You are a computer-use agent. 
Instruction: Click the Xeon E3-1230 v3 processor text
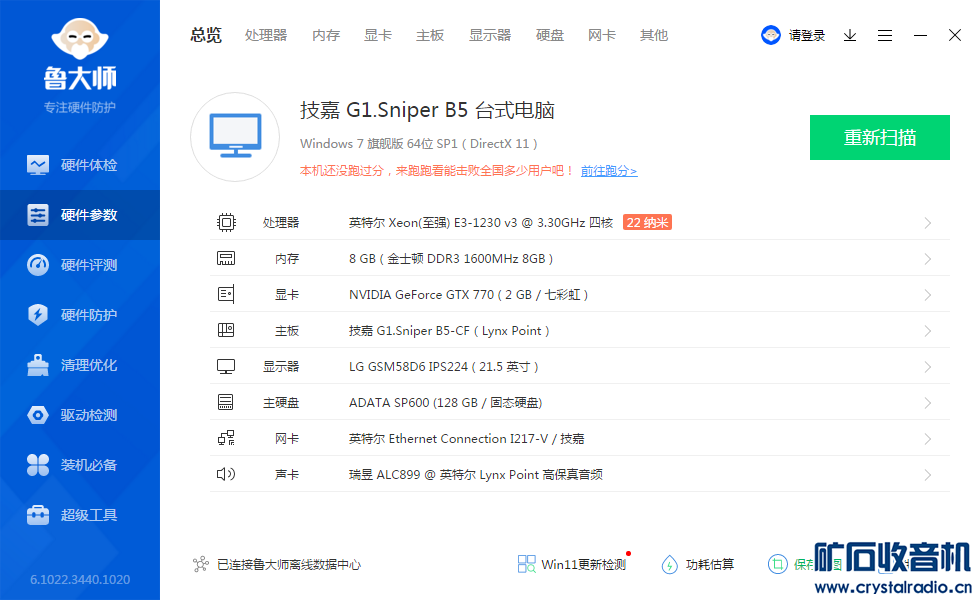point(481,222)
